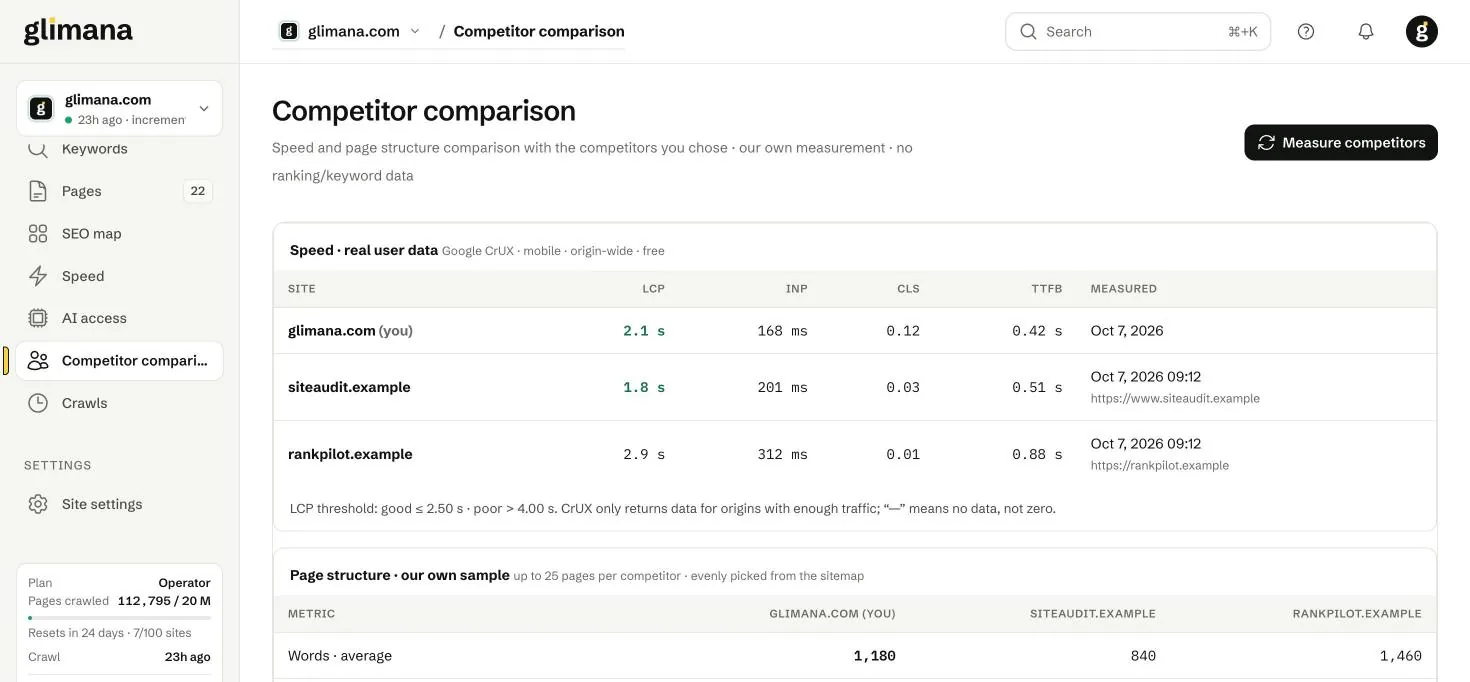Click the 312 ms INP value
The width and height of the screenshot is (1470, 682).
pyautogui.click(x=783, y=454)
